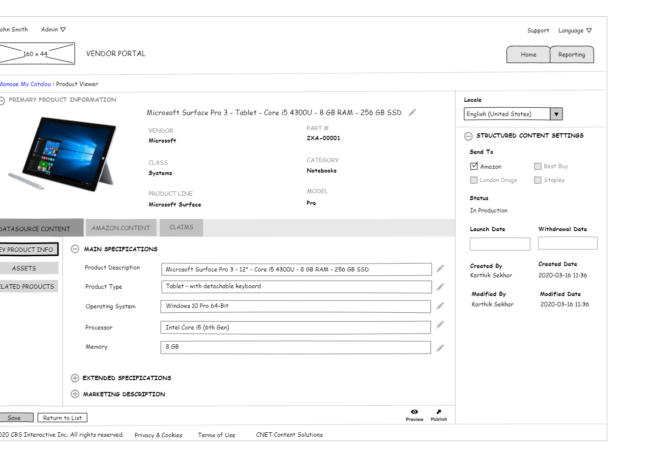Open the Locale dropdown arrow
This screenshot has width=653, height=450.
556,114
